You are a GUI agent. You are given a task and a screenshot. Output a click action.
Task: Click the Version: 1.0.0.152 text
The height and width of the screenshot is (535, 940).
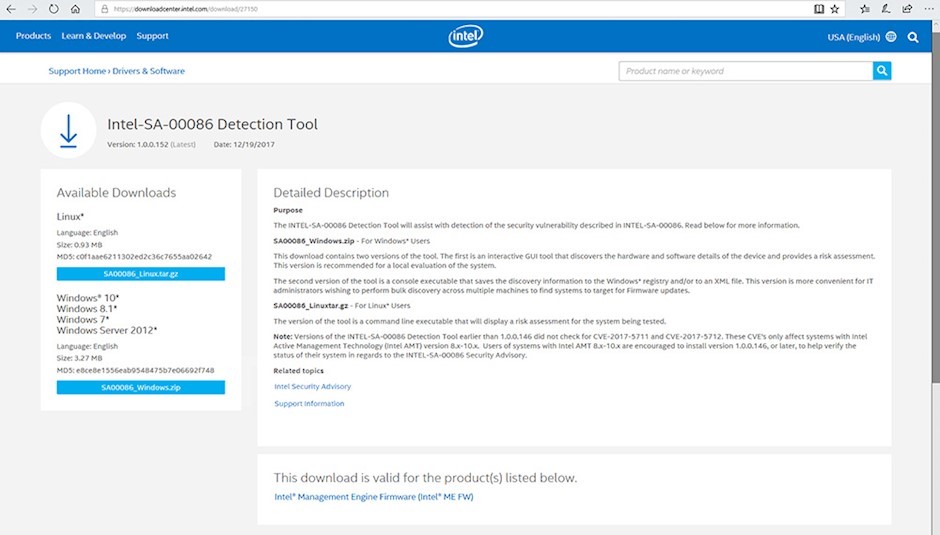[x=151, y=145]
